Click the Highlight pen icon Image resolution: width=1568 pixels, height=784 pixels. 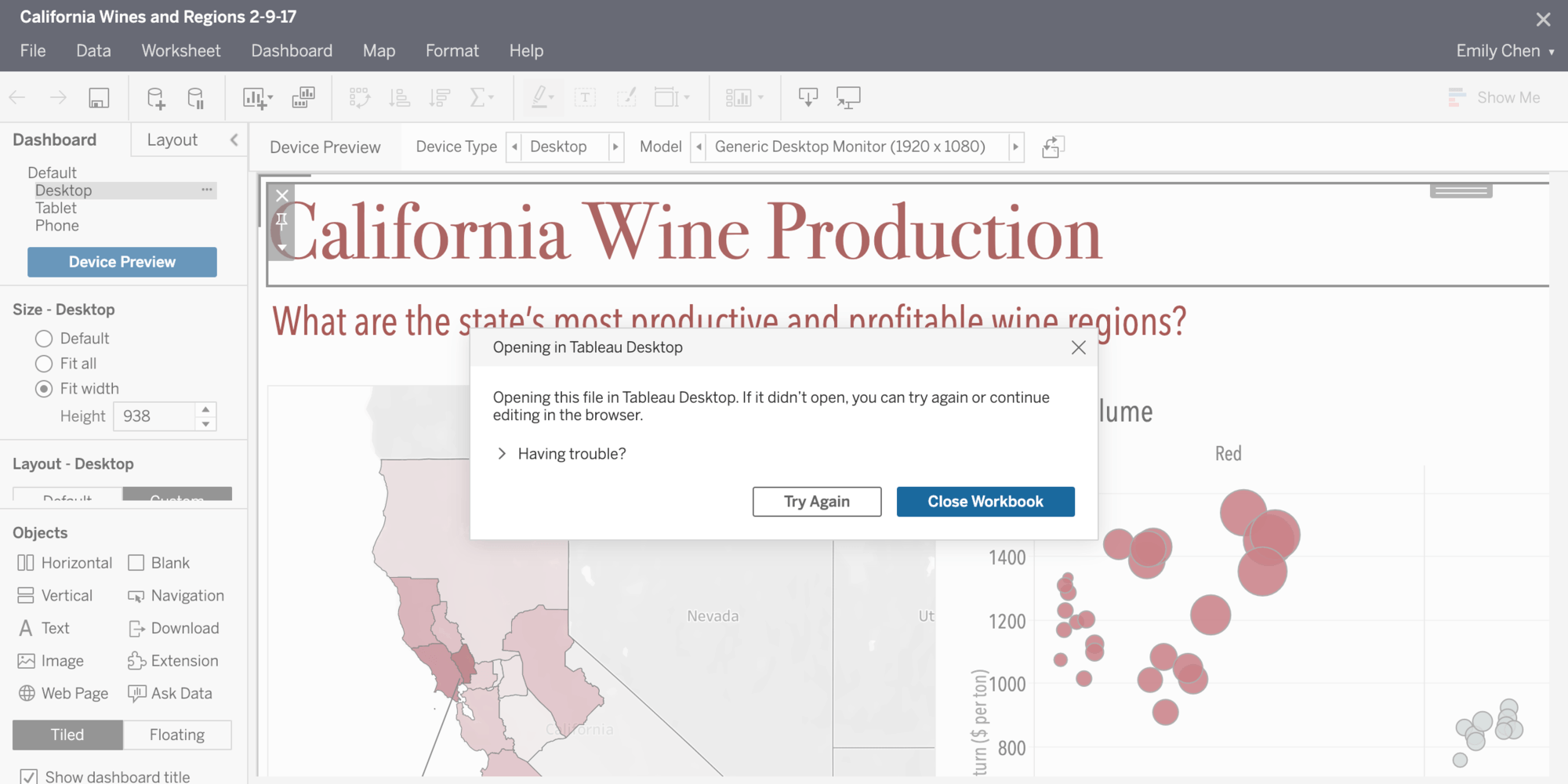(543, 97)
